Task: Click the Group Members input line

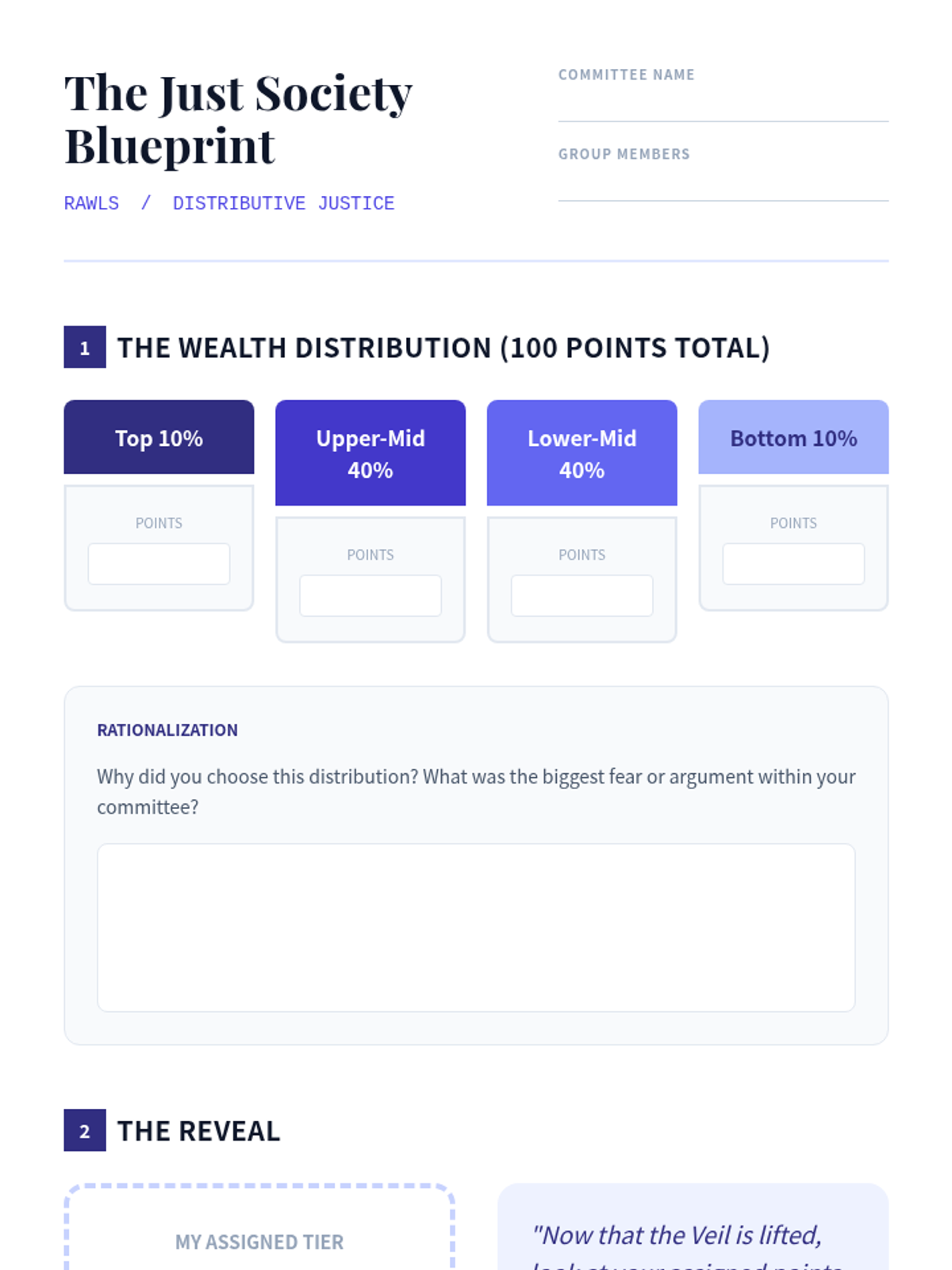Action: (723, 184)
